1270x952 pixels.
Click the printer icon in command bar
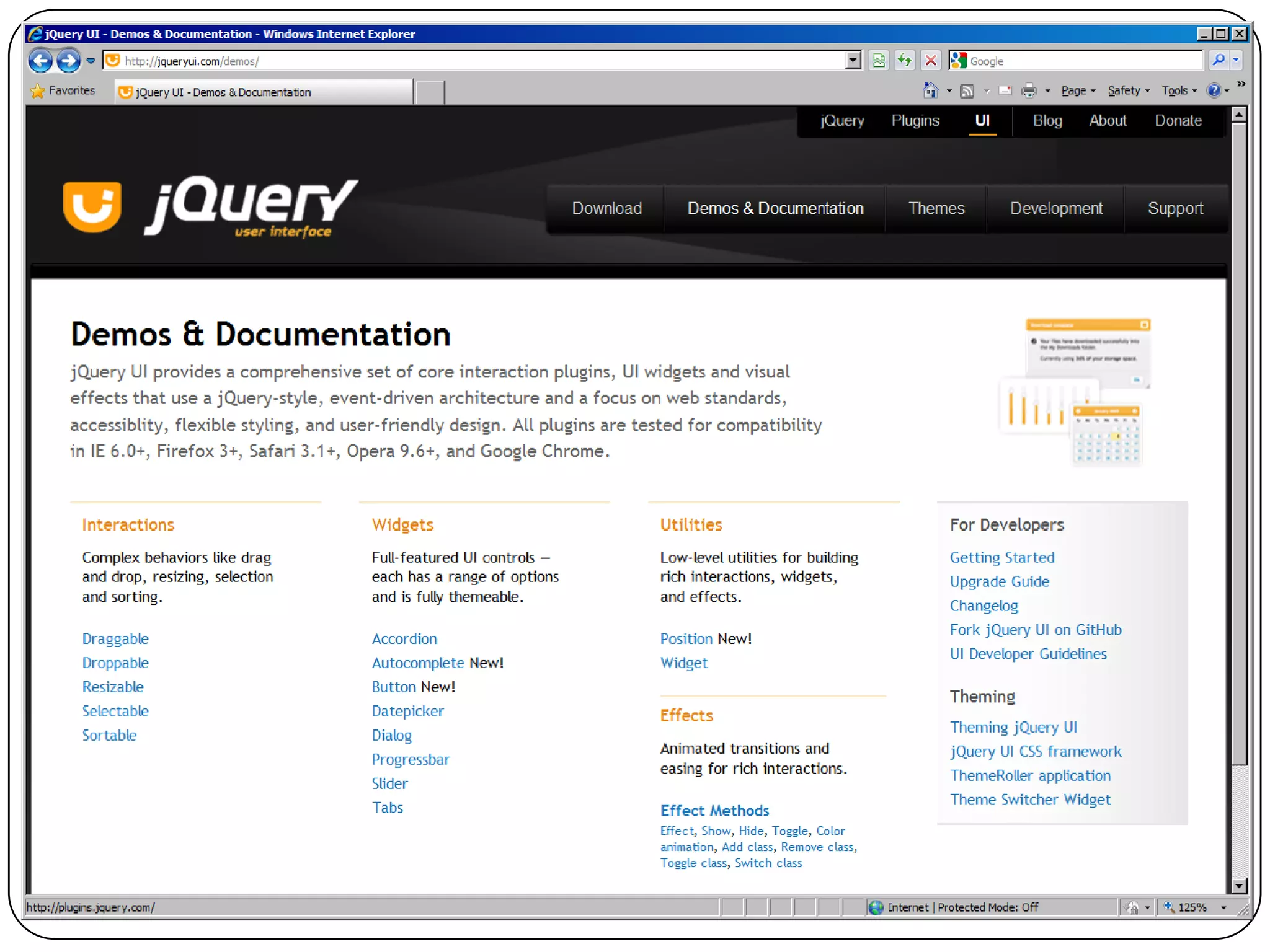[x=1029, y=91]
